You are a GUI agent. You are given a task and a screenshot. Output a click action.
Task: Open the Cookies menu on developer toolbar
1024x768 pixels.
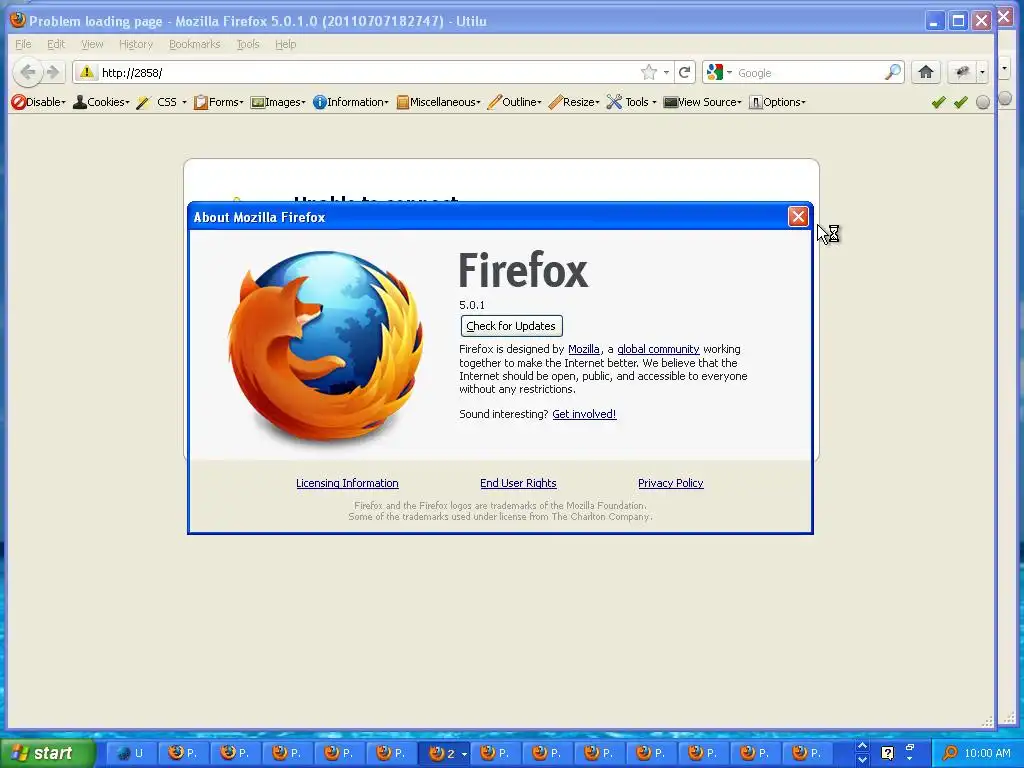101,102
